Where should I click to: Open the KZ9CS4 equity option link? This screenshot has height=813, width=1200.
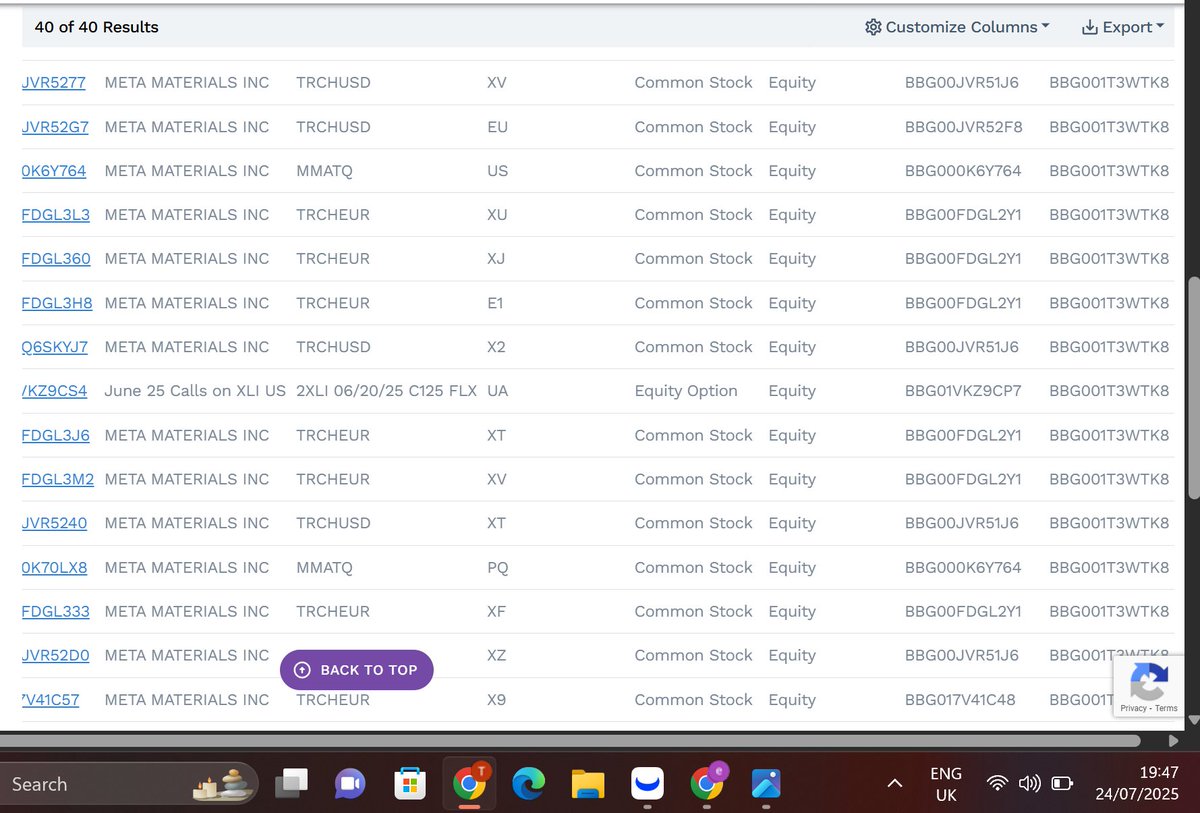[x=55, y=391]
